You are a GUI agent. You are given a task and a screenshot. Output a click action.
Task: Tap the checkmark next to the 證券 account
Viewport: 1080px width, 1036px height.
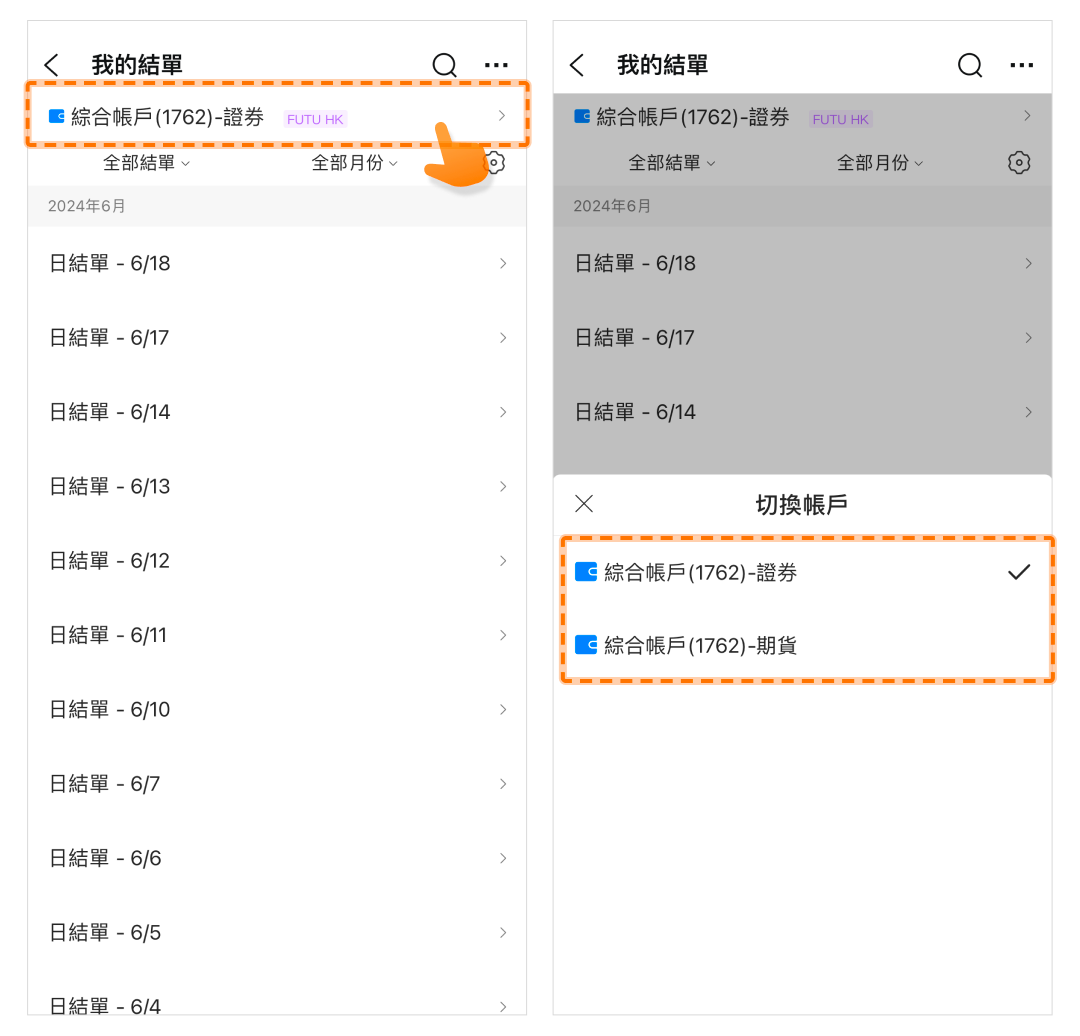pos(1018,573)
